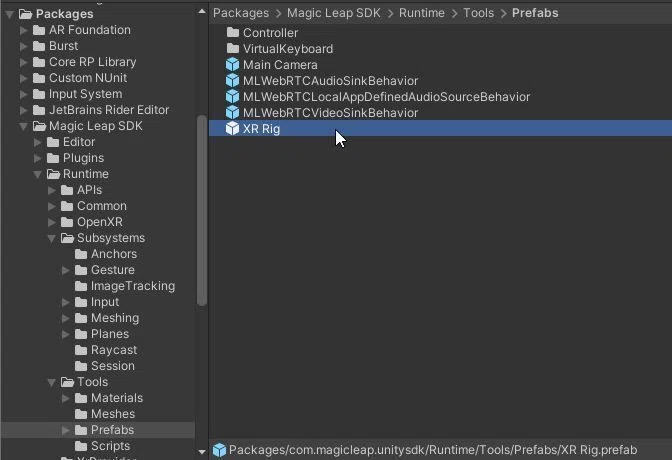Select the Editor folder in tree

point(79,142)
